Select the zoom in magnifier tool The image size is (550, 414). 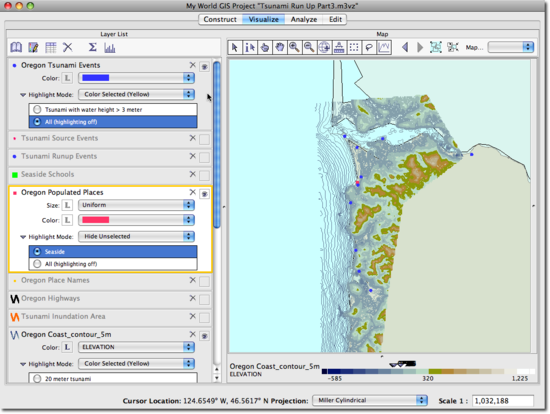coord(294,47)
